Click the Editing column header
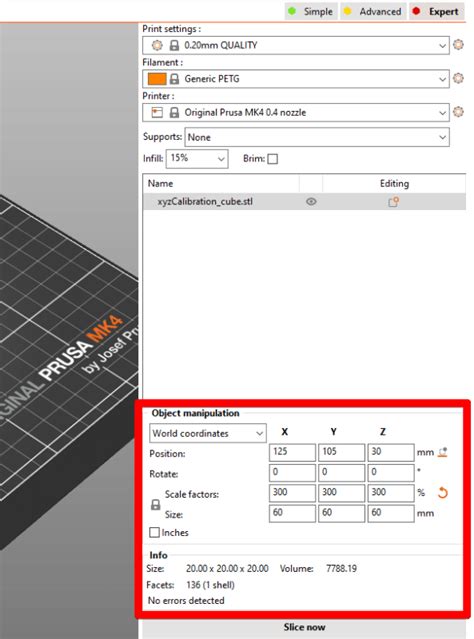Image resolution: width=474 pixels, height=639 pixels. pyautogui.click(x=394, y=183)
